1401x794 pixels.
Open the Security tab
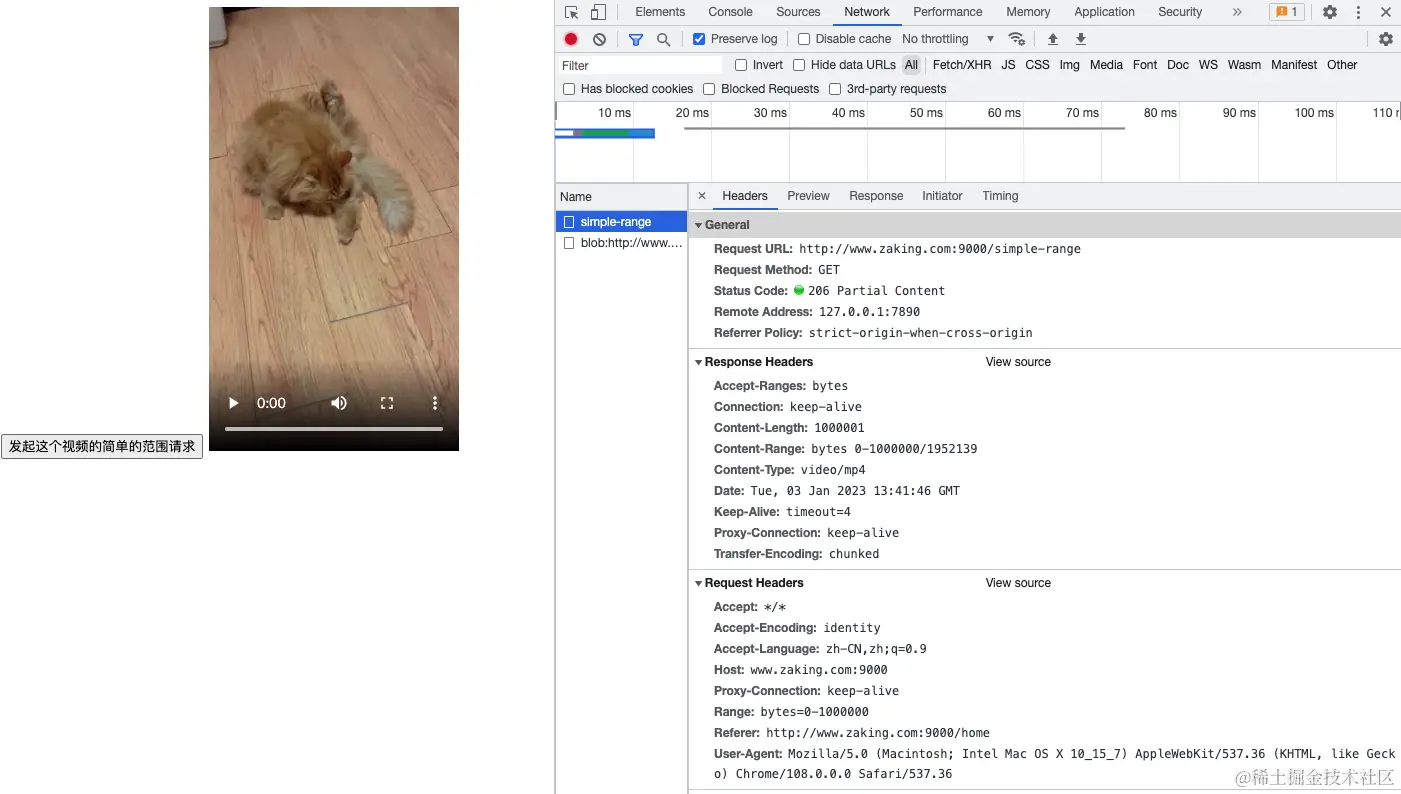(x=1180, y=12)
